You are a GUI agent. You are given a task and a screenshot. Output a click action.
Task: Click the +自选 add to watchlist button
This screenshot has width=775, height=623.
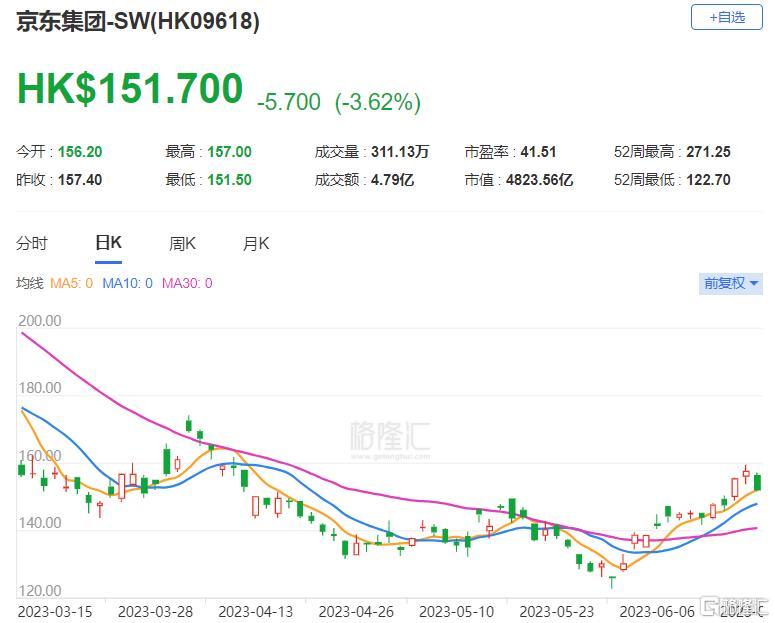(725, 17)
